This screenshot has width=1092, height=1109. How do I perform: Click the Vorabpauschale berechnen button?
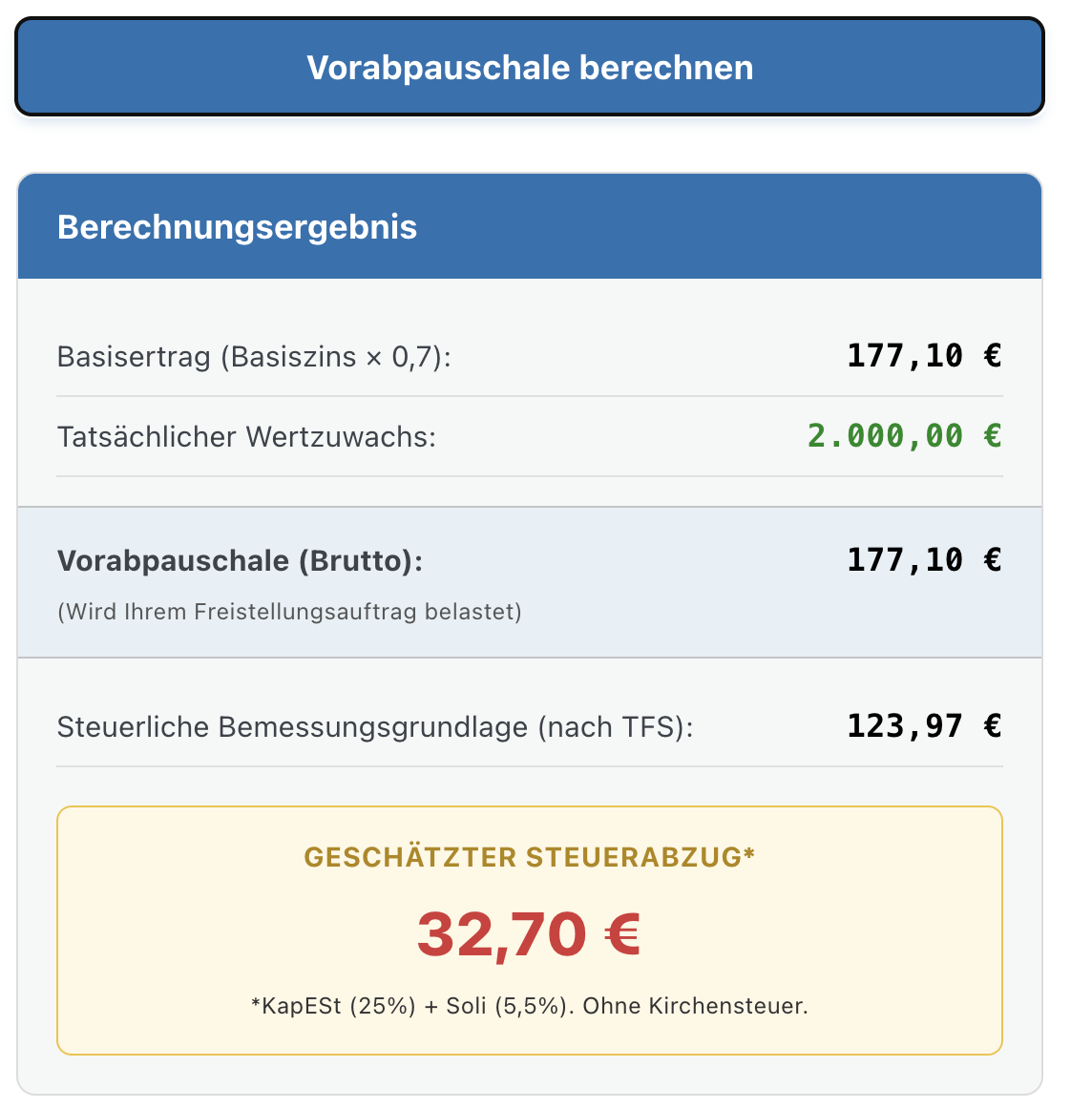[530, 68]
